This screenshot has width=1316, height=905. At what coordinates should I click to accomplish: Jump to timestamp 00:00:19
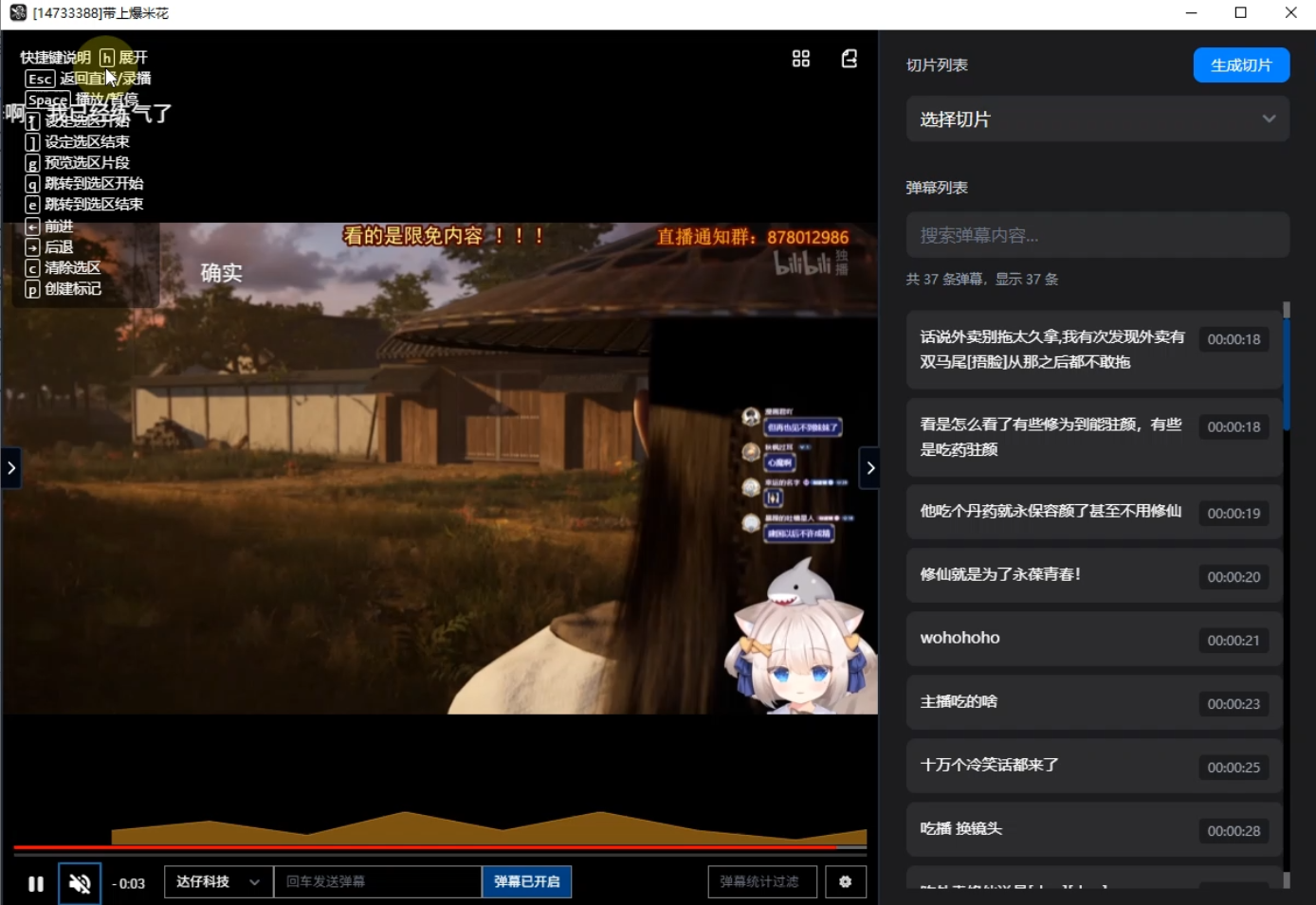point(1234,514)
